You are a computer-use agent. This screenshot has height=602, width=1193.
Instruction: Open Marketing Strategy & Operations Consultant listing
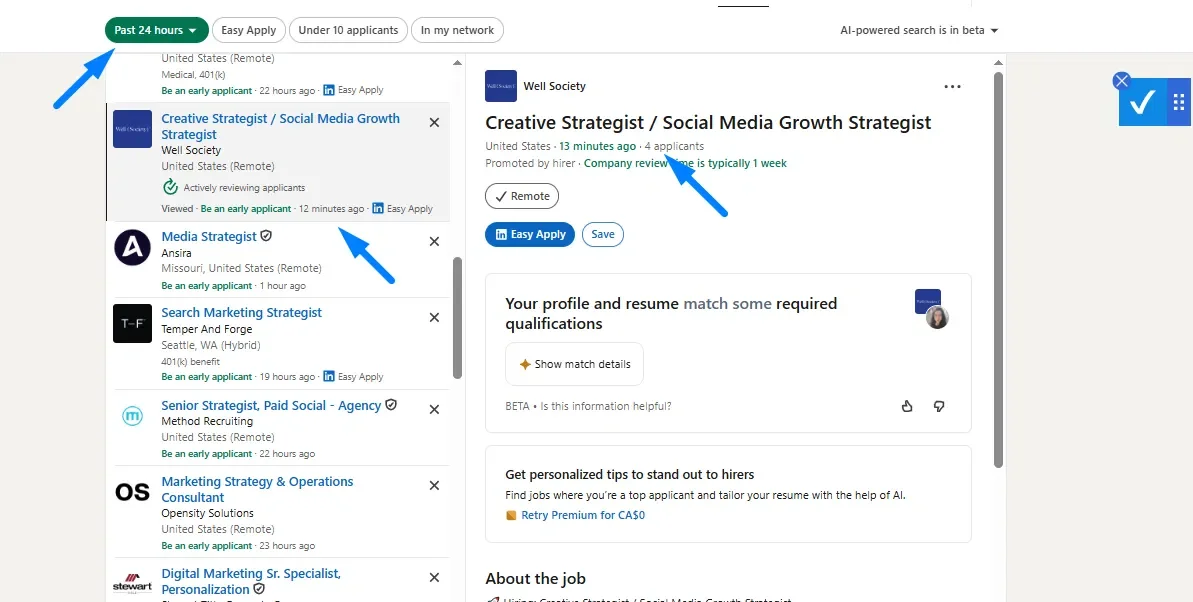pyautogui.click(x=257, y=489)
